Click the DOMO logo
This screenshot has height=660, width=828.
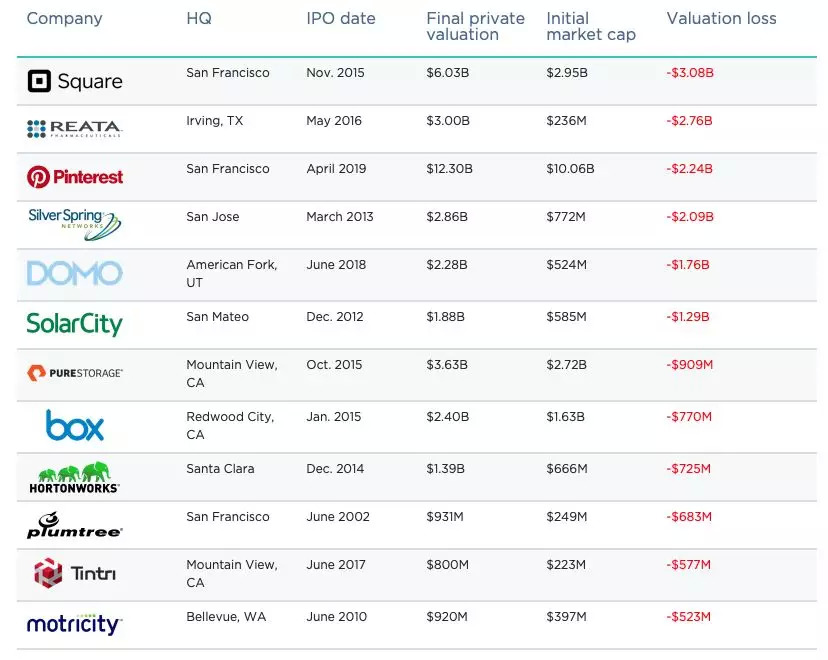tap(74, 273)
